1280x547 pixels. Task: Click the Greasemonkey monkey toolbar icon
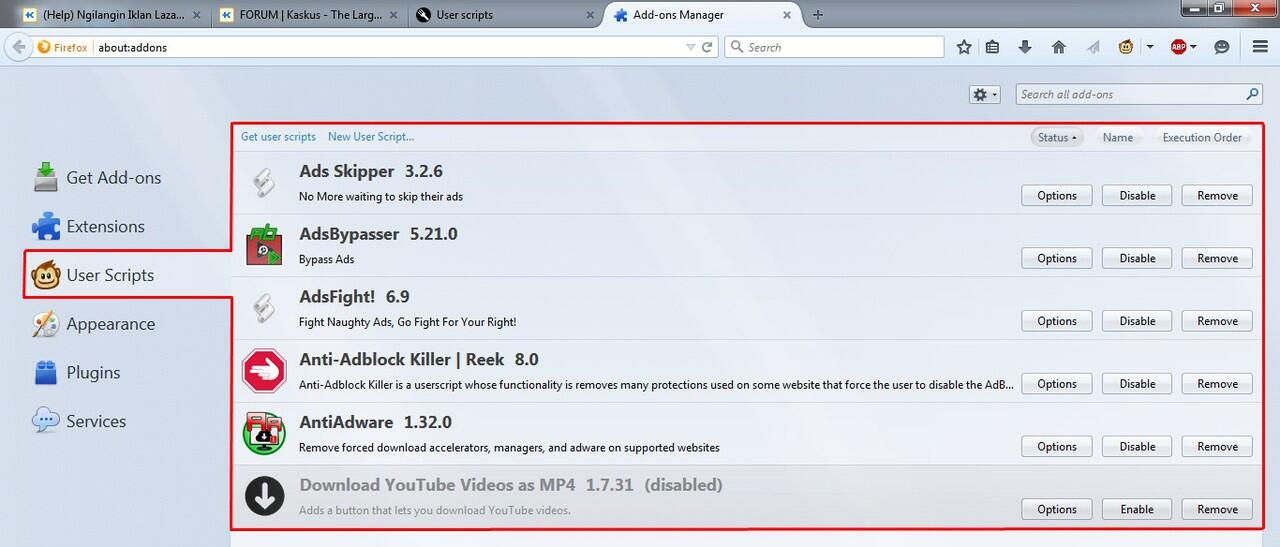(x=1126, y=47)
